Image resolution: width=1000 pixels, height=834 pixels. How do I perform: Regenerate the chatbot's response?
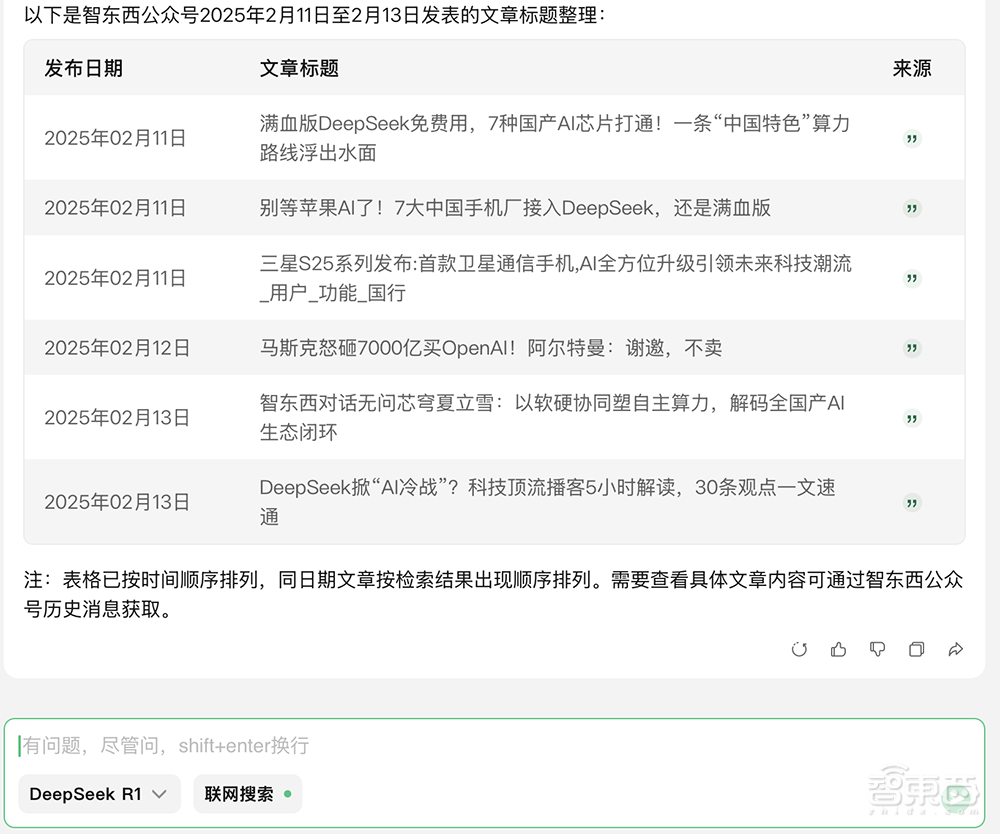(x=799, y=650)
